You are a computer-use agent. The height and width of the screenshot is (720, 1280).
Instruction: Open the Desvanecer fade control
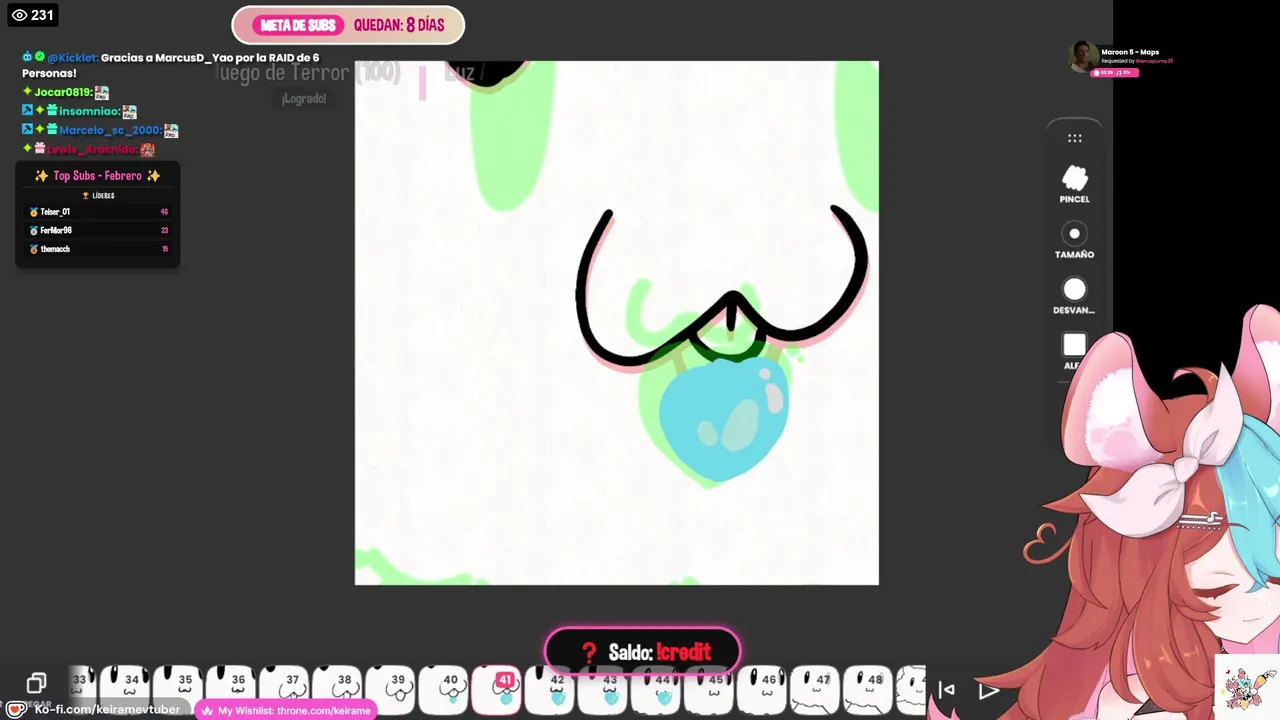[1074, 296]
